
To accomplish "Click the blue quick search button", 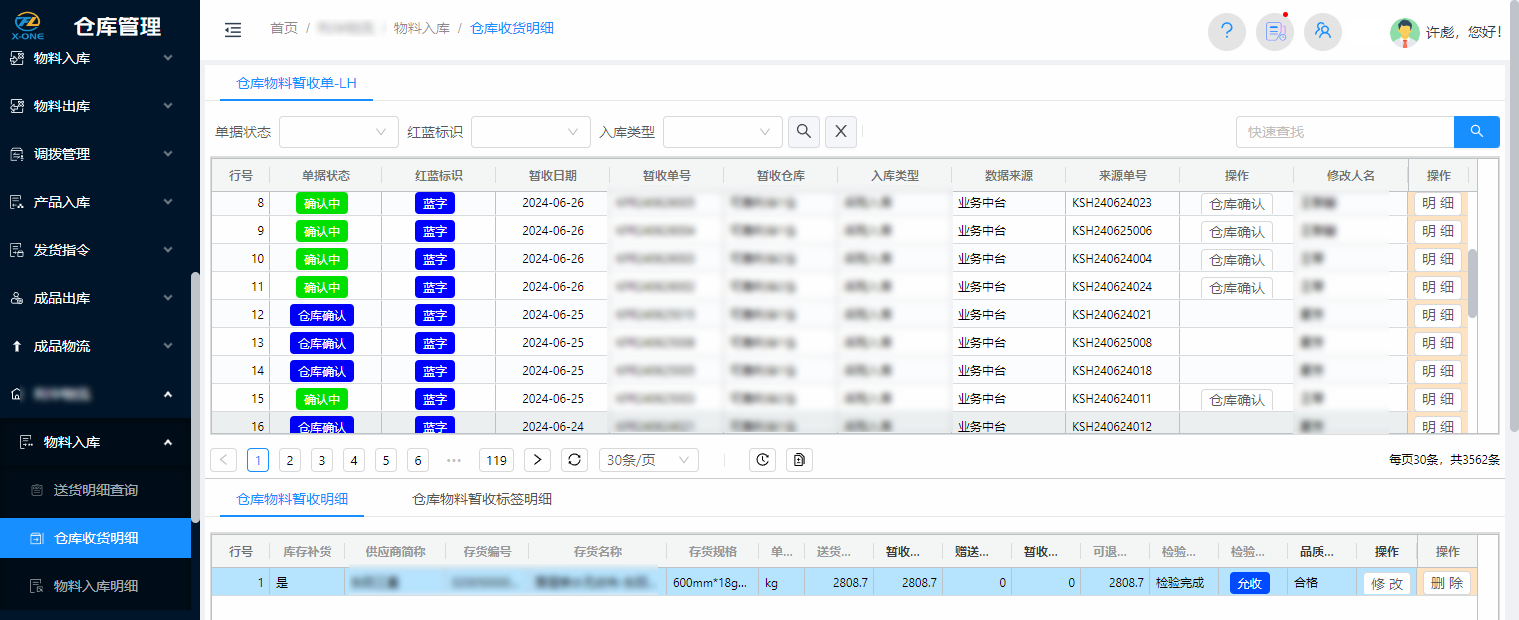I will tap(1476, 132).
